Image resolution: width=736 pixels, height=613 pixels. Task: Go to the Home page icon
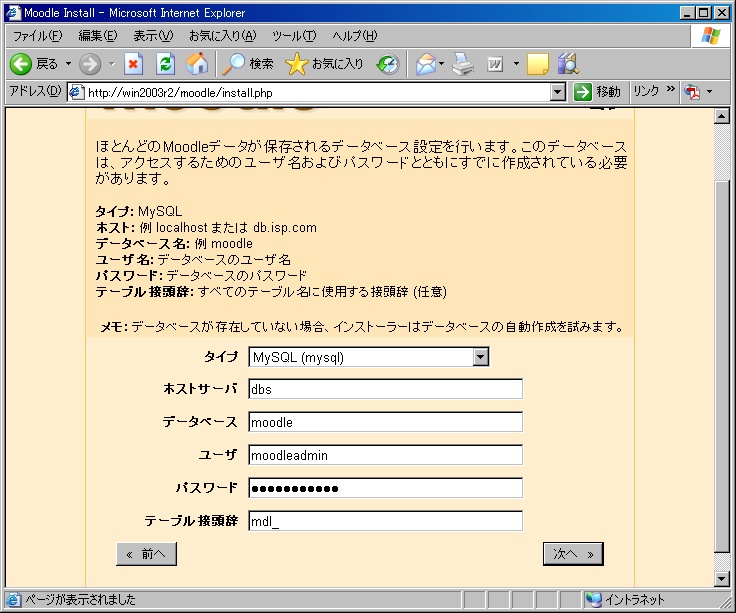pos(197,64)
